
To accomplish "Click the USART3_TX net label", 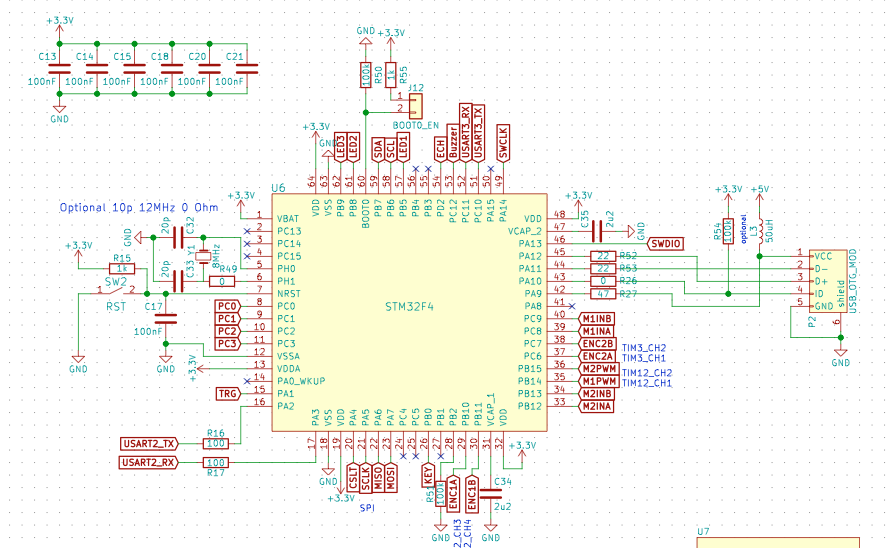I will pyautogui.click(x=478, y=134).
